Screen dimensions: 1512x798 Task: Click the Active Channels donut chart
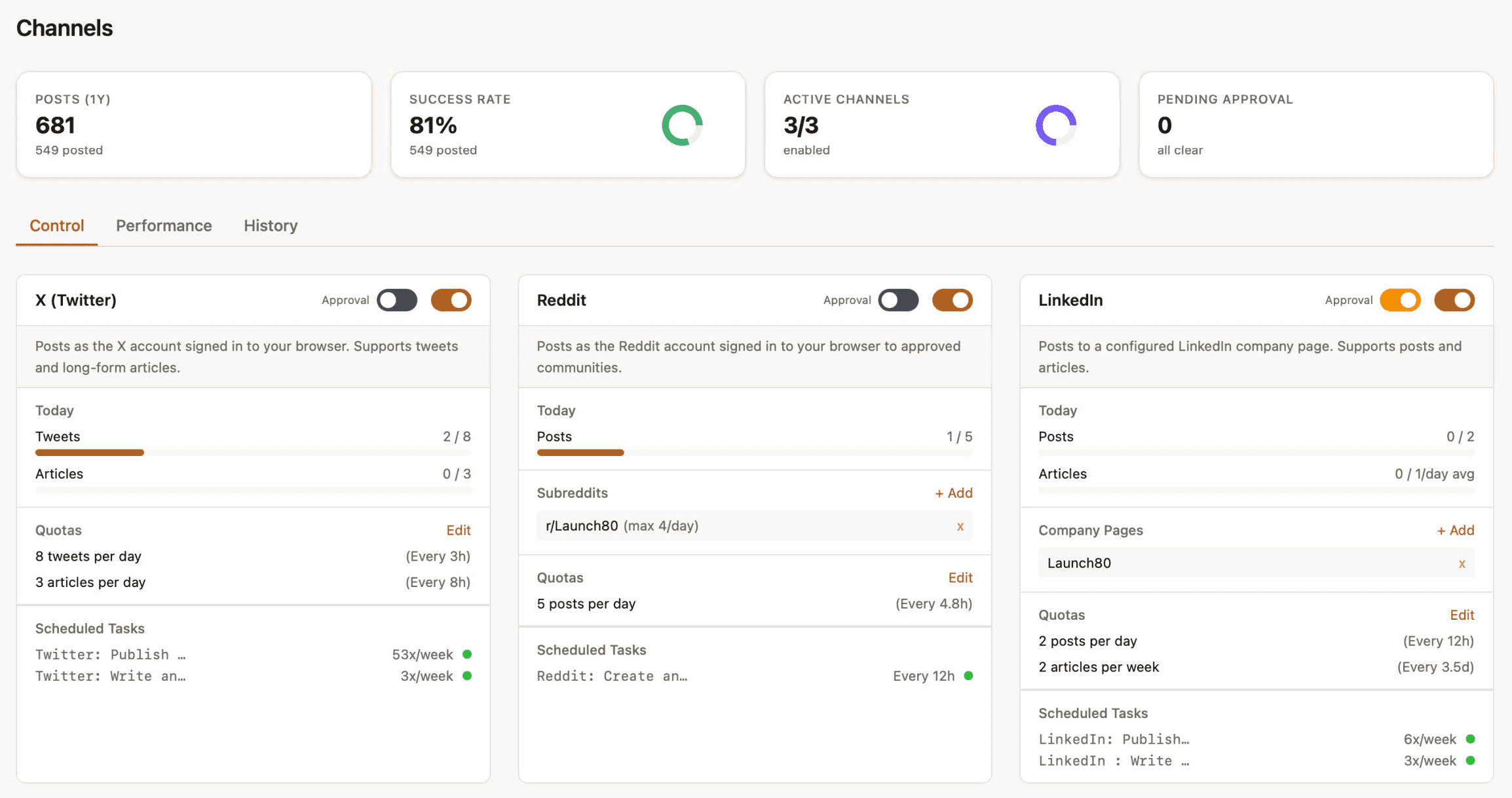click(x=1055, y=124)
